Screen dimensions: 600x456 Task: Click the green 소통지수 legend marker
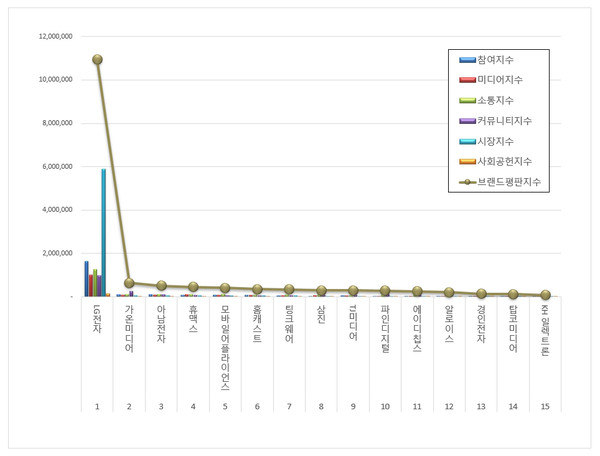tap(467, 100)
